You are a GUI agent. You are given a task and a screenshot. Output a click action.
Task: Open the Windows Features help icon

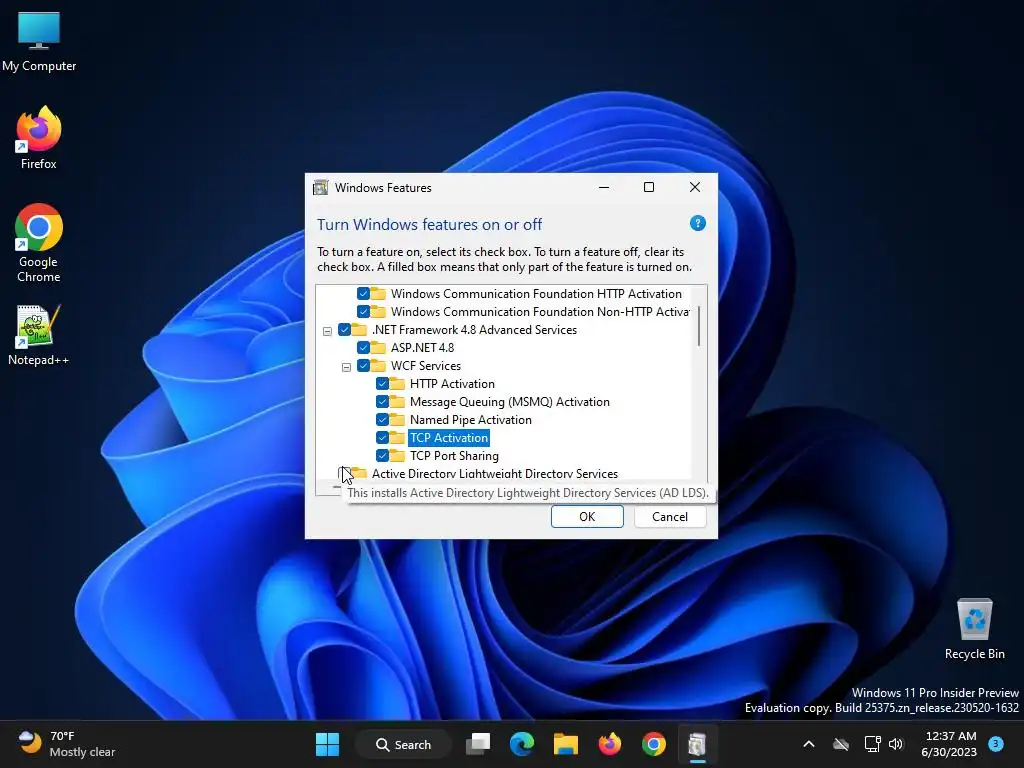tap(697, 223)
